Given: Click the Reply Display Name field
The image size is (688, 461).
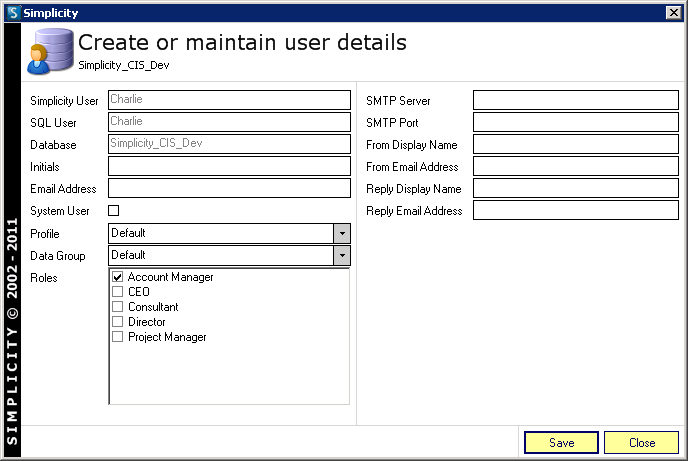Looking at the screenshot, I should tap(576, 188).
